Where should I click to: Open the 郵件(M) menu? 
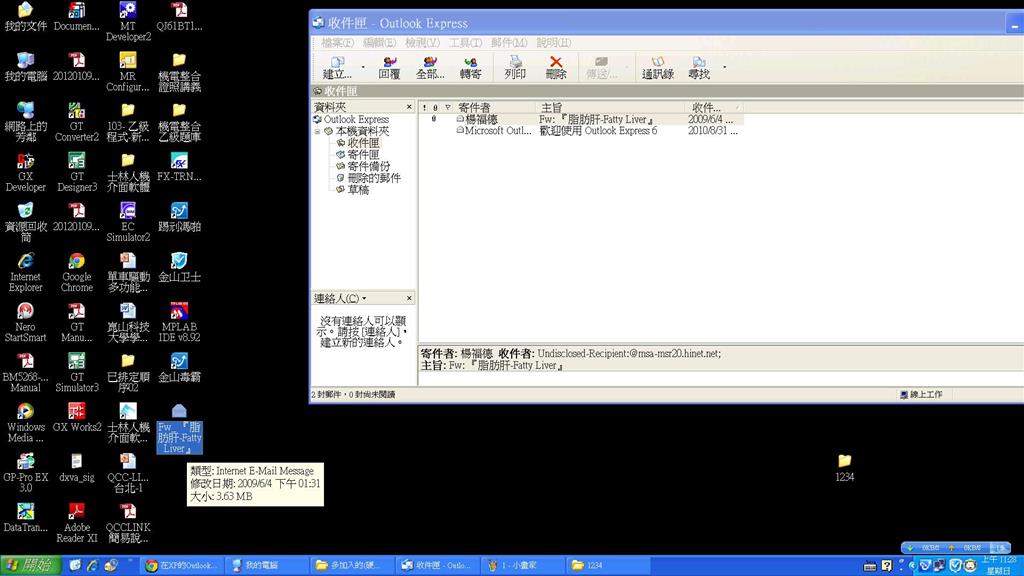point(509,42)
